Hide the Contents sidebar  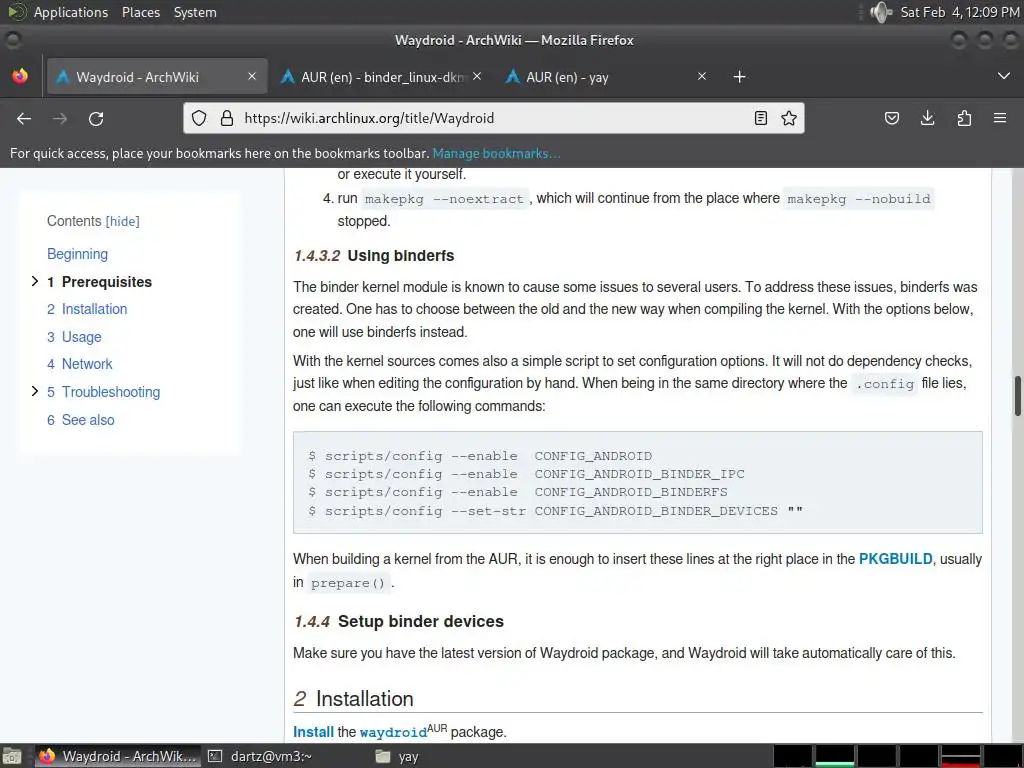(x=123, y=221)
